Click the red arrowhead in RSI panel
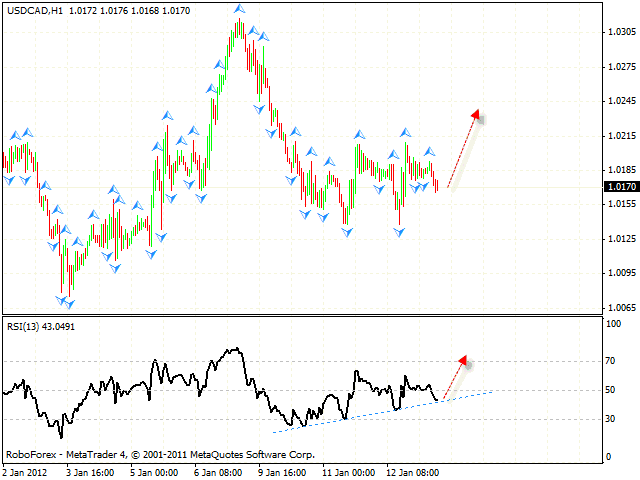The image size is (640, 480). pos(463,359)
